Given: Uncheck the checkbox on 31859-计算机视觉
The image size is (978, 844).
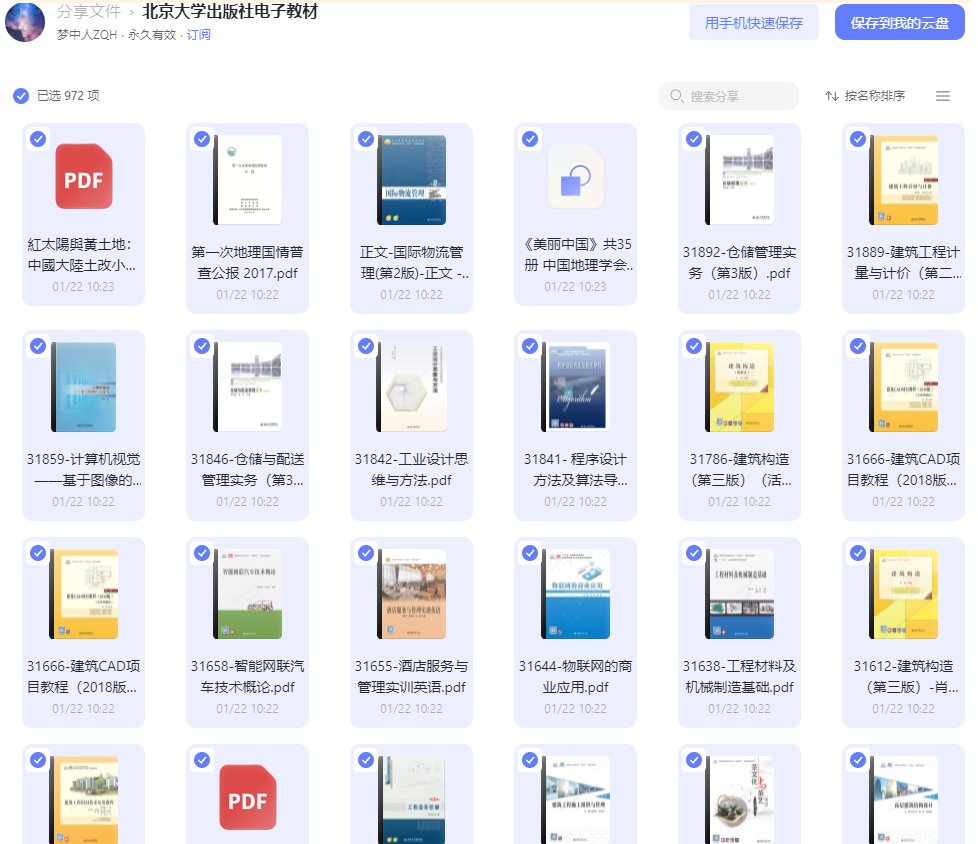Looking at the screenshot, I should pyautogui.click(x=38, y=346).
